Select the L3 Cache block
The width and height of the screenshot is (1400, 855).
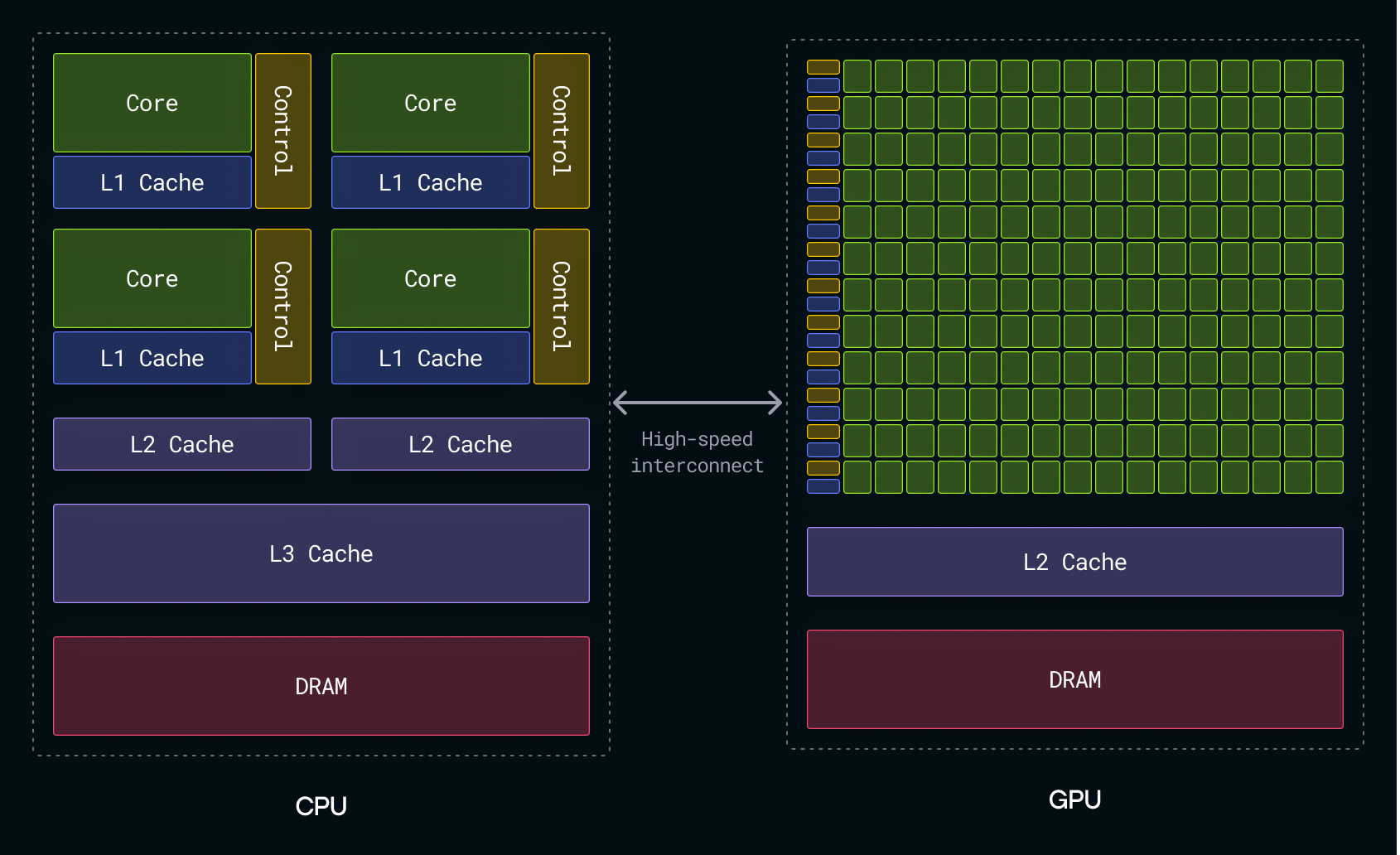click(321, 553)
